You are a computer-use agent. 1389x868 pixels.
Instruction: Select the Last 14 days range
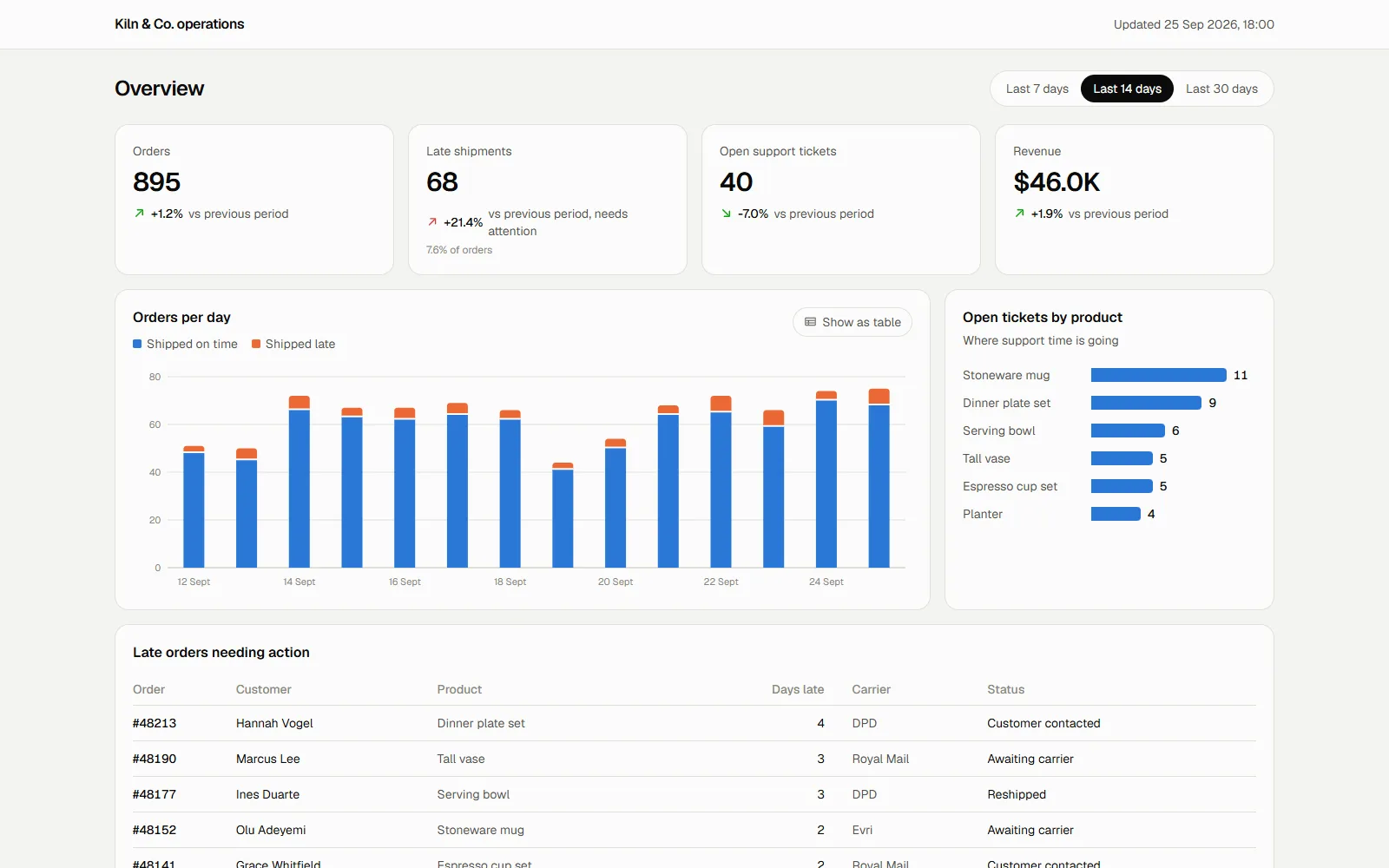pos(1127,89)
